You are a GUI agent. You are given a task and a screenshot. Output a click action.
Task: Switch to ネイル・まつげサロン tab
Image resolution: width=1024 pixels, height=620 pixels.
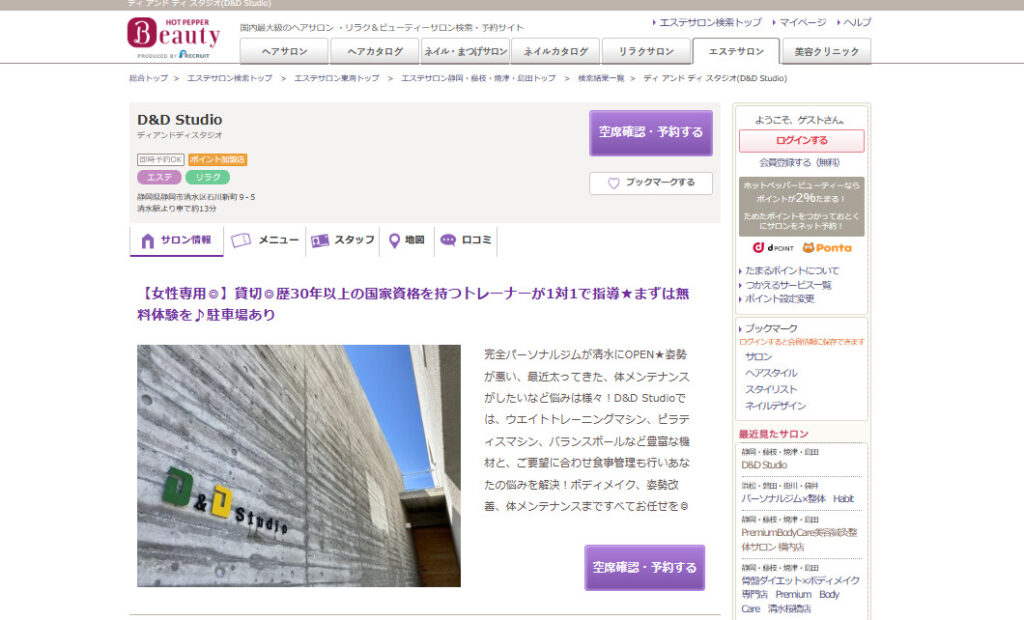[465, 52]
